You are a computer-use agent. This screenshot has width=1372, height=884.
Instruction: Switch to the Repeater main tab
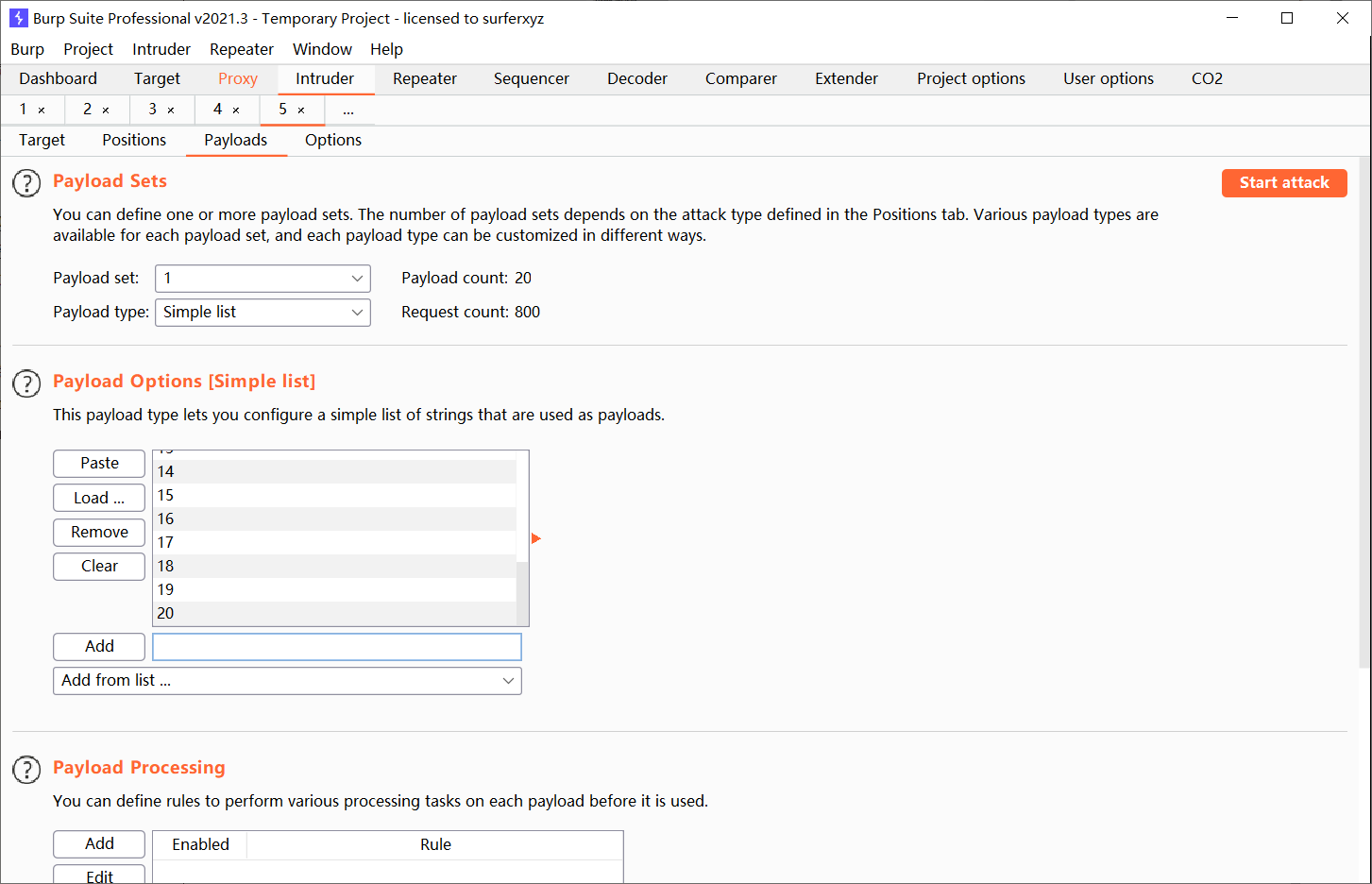click(425, 79)
